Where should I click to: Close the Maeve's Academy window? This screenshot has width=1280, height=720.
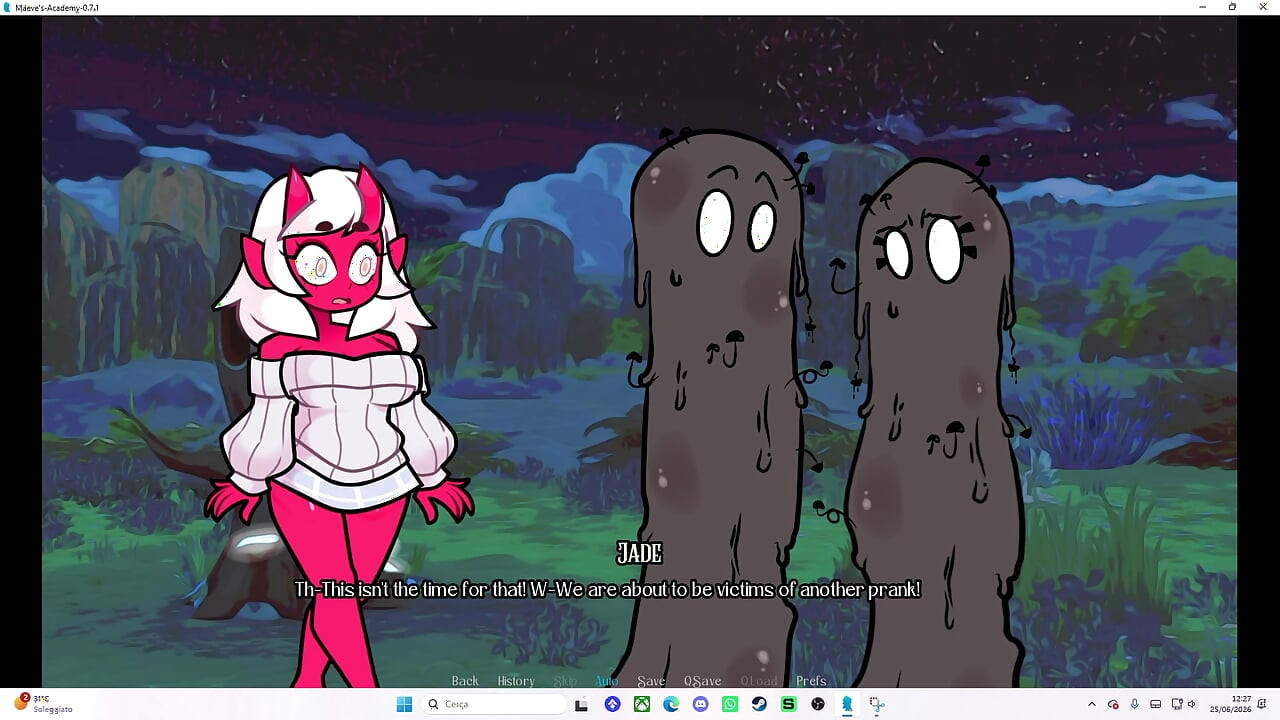click(1263, 7)
